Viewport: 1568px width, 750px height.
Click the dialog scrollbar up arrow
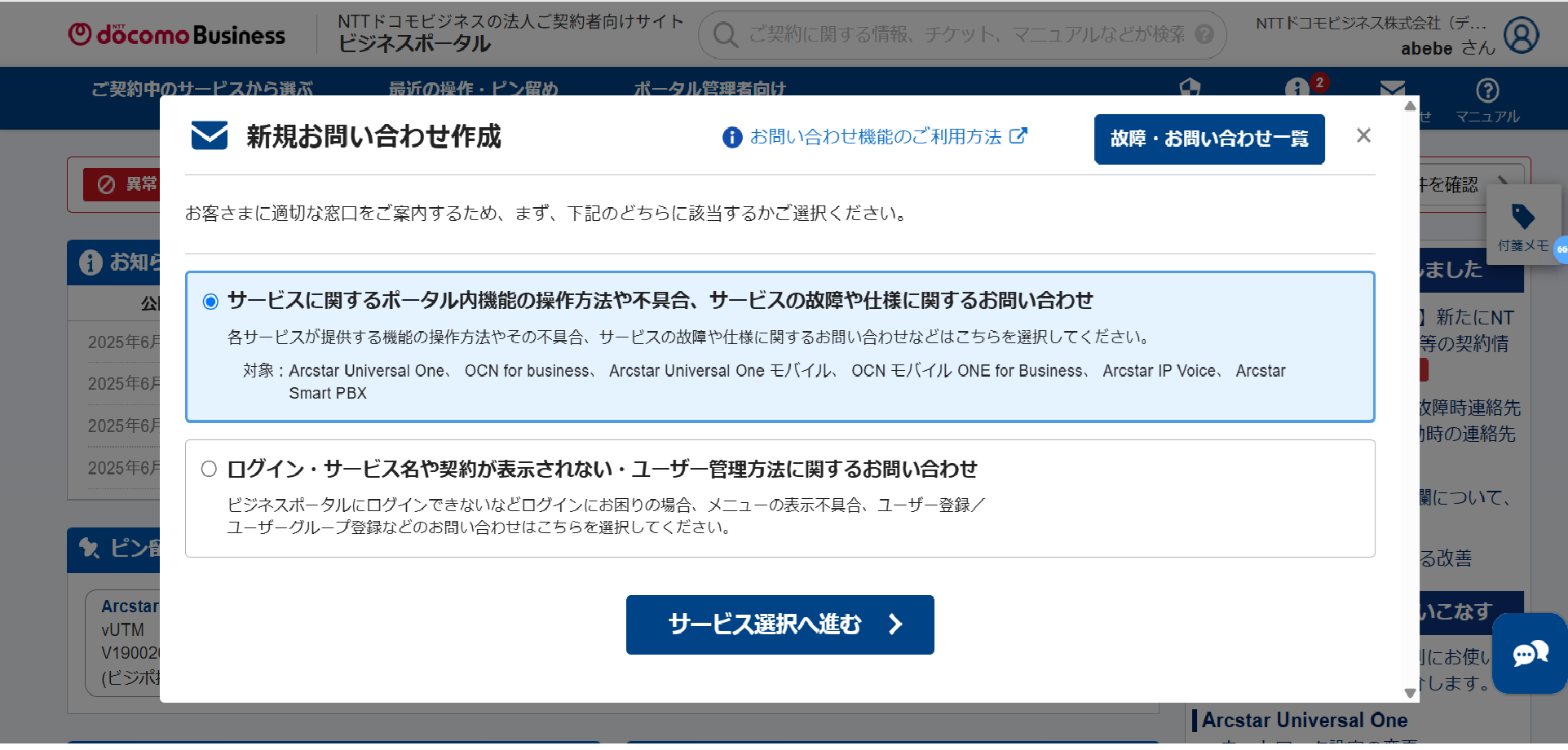[x=1410, y=105]
